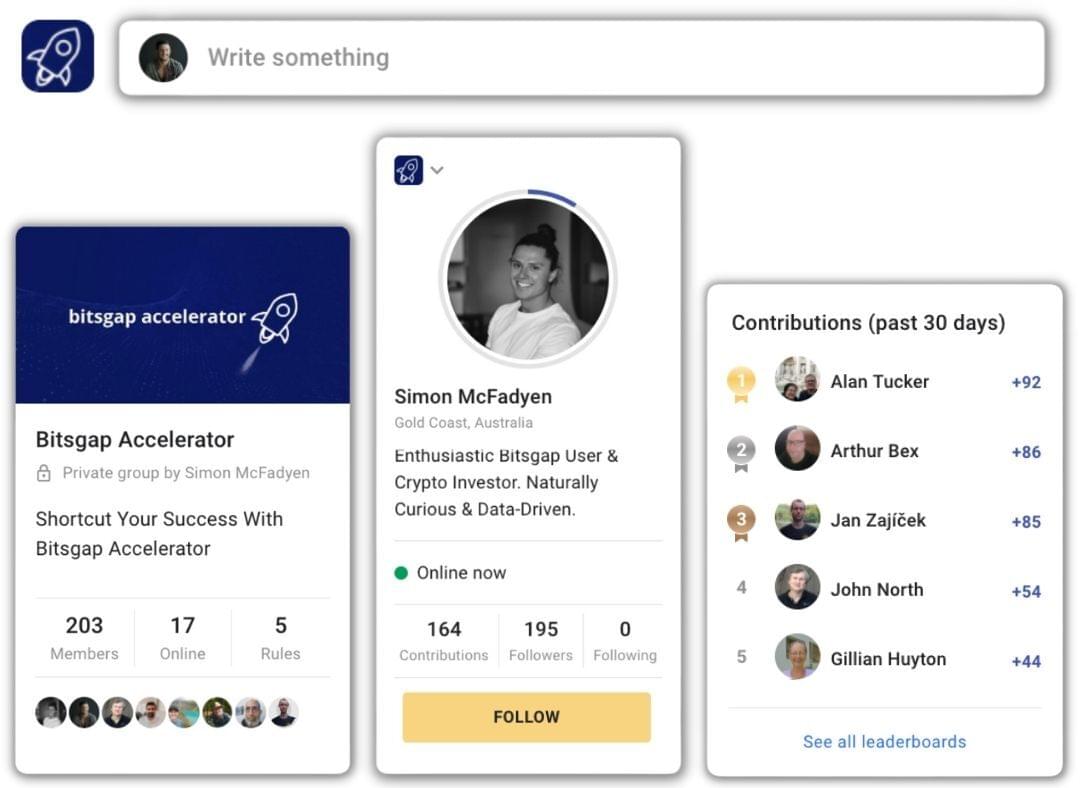This screenshot has height=788, width=1080.
Task: Click the small rocket icon on profile card
Action: point(408,170)
